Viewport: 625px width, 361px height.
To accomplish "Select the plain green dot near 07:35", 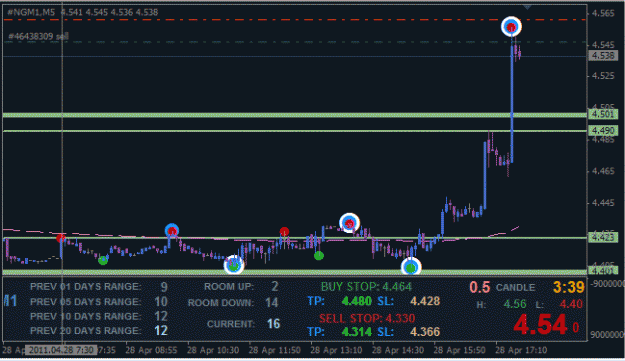I will (x=103, y=261).
